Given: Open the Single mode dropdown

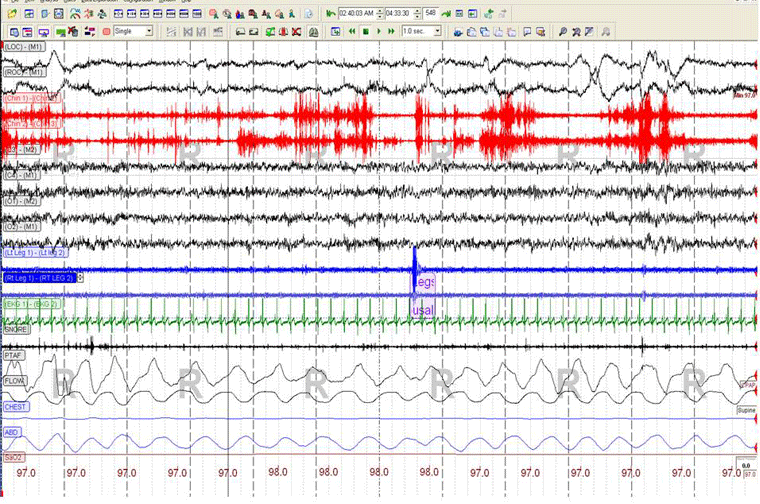Looking at the screenshot, I should (x=148, y=32).
